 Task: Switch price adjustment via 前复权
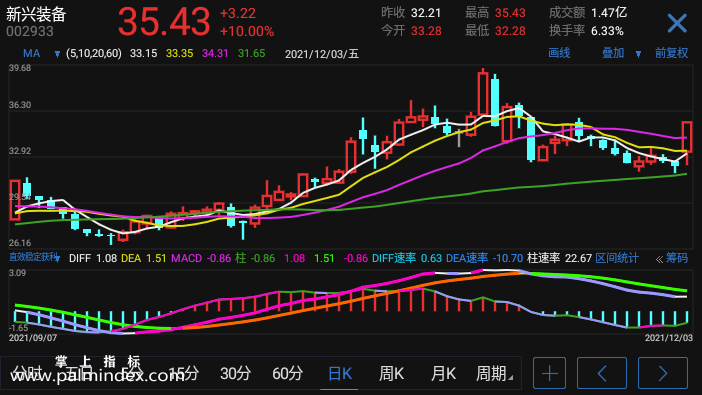click(671, 53)
